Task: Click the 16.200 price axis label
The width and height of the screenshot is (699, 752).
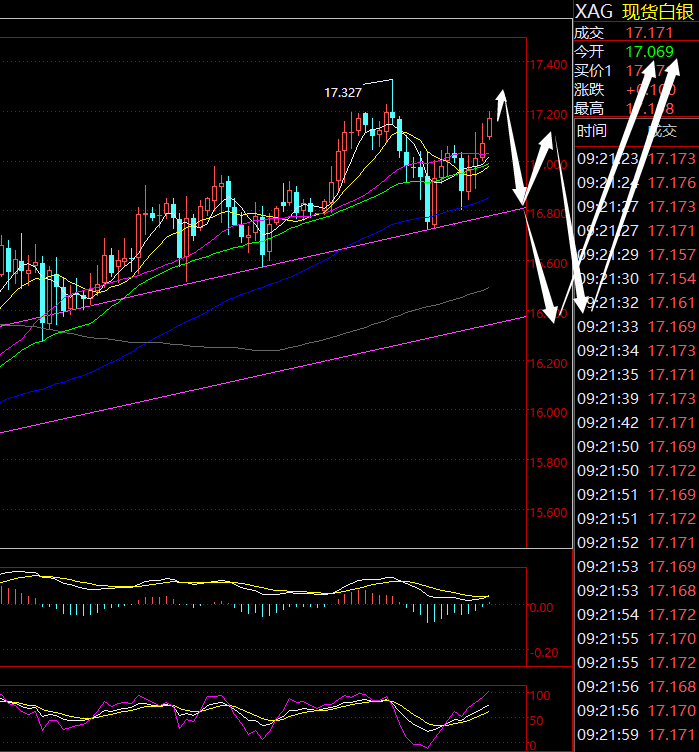Action: pos(548,364)
